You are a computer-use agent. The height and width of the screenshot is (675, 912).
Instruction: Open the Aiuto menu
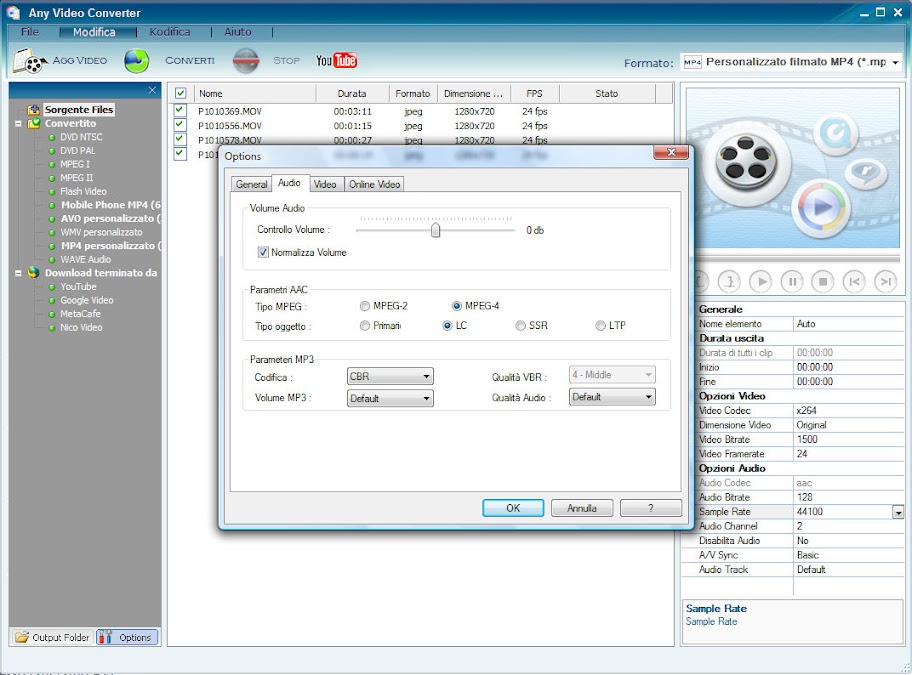238,32
